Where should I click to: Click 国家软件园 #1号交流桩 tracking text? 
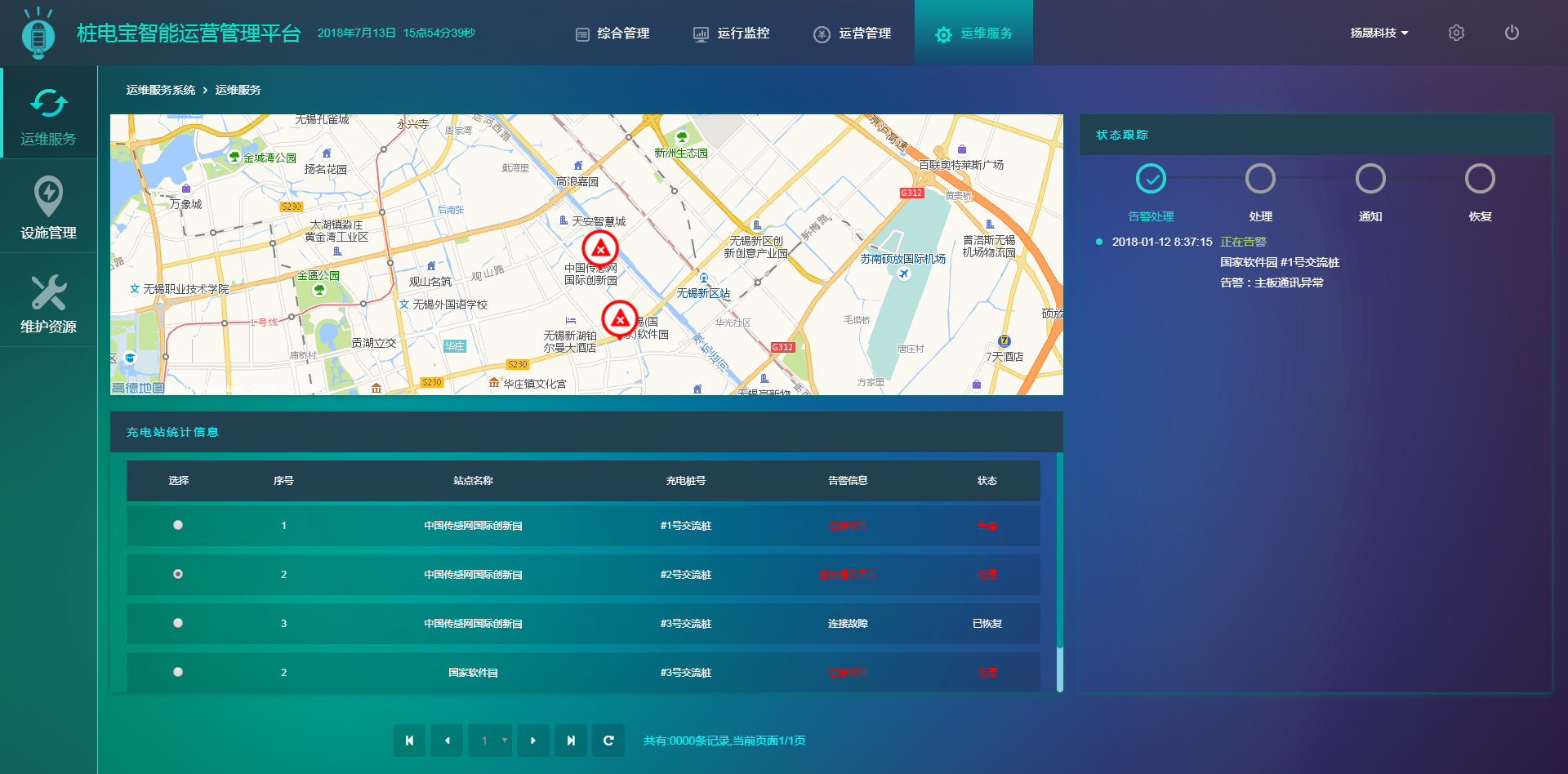pos(1280,262)
